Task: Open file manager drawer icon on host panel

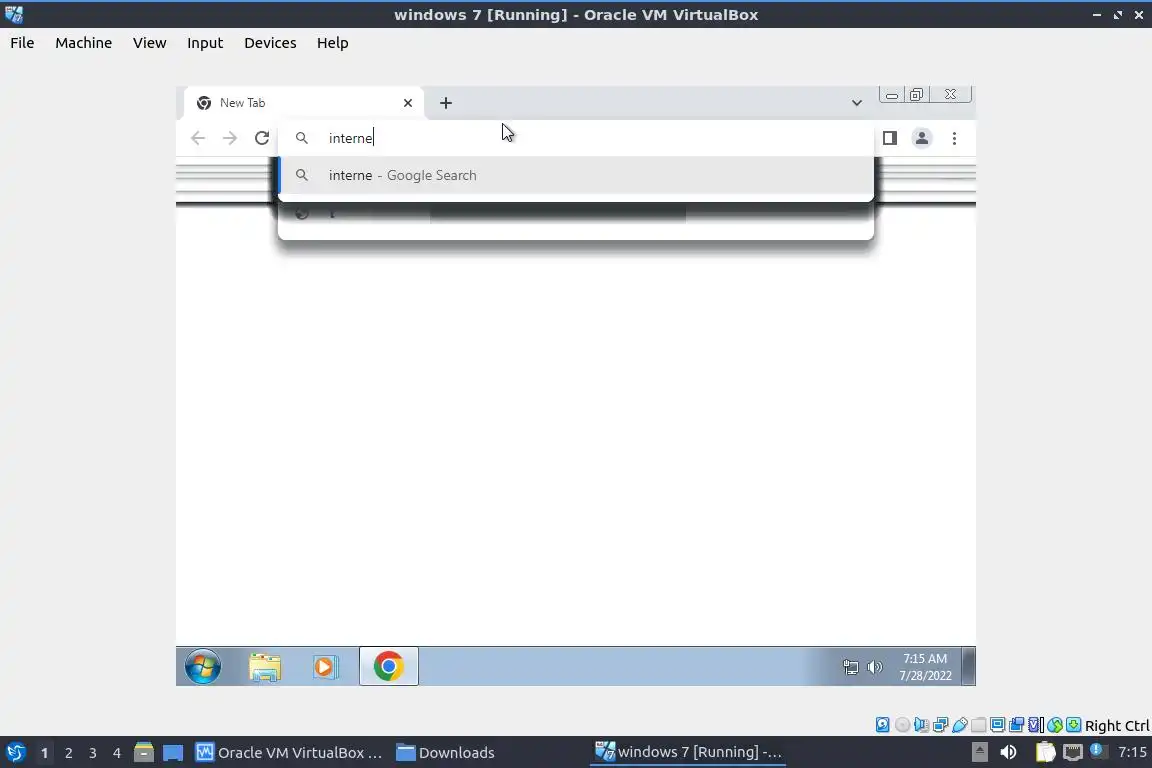Action: [144, 753]
